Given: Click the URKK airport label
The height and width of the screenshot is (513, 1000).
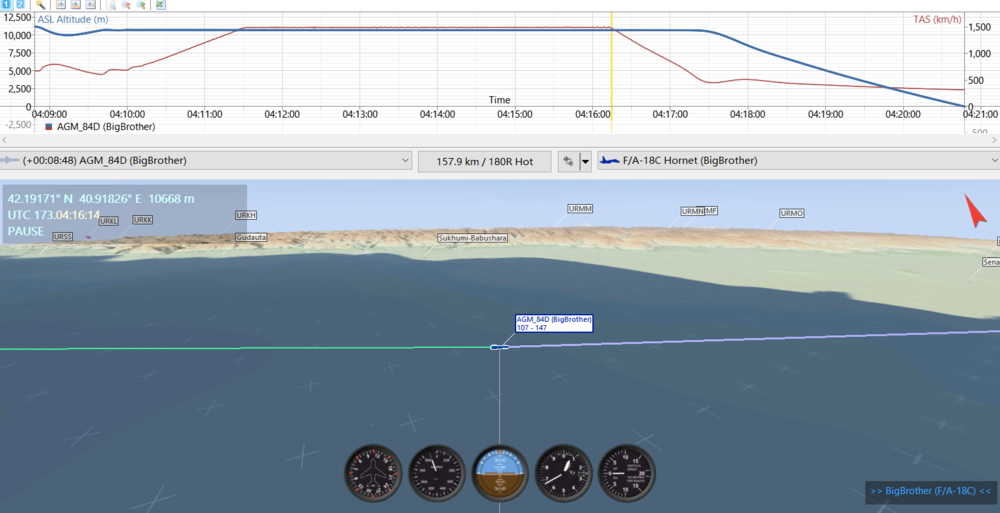Looking at the screenshot, I should click(x=143, y=219).
